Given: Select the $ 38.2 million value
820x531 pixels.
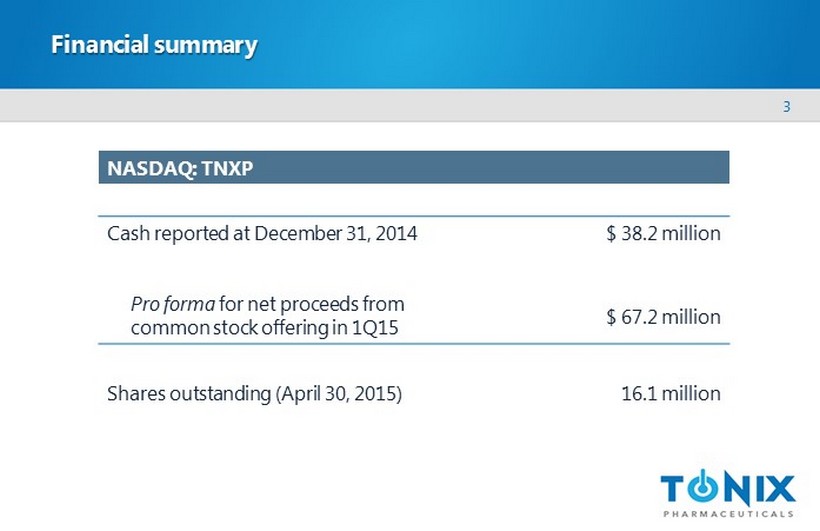Looking at the screenshot, I should tap(663, 234).
